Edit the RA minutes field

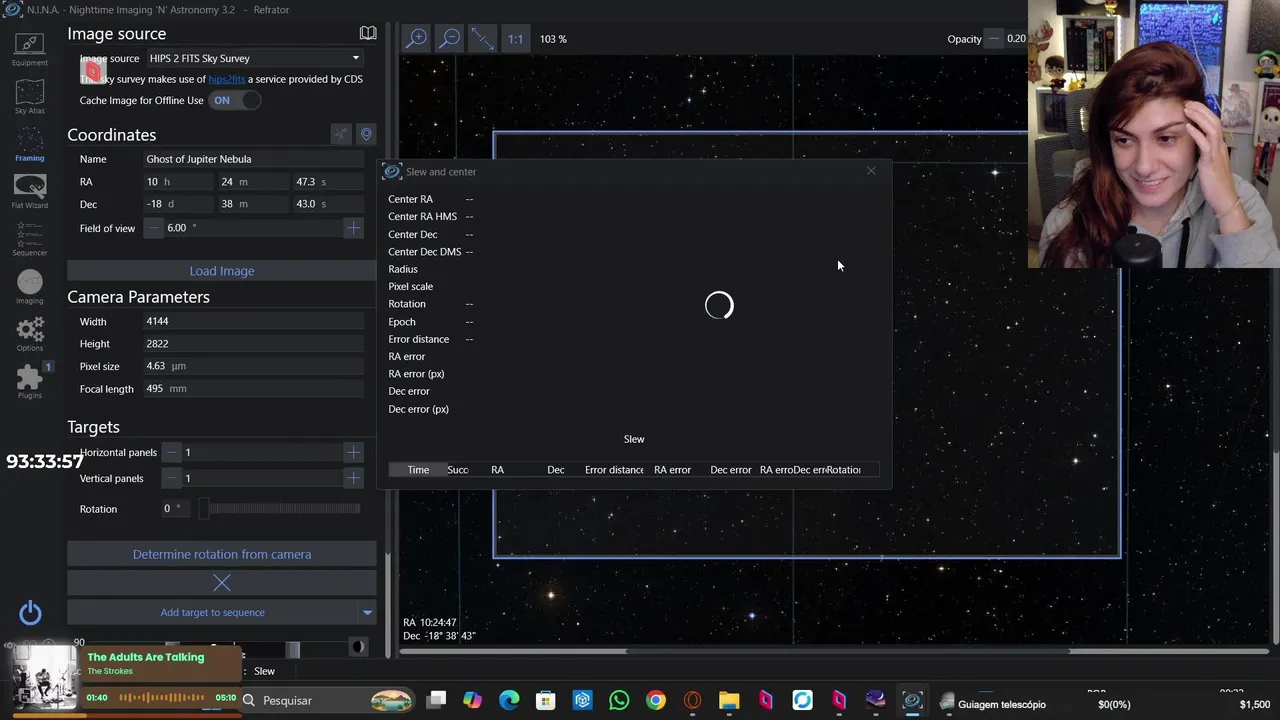coord(254,182)
